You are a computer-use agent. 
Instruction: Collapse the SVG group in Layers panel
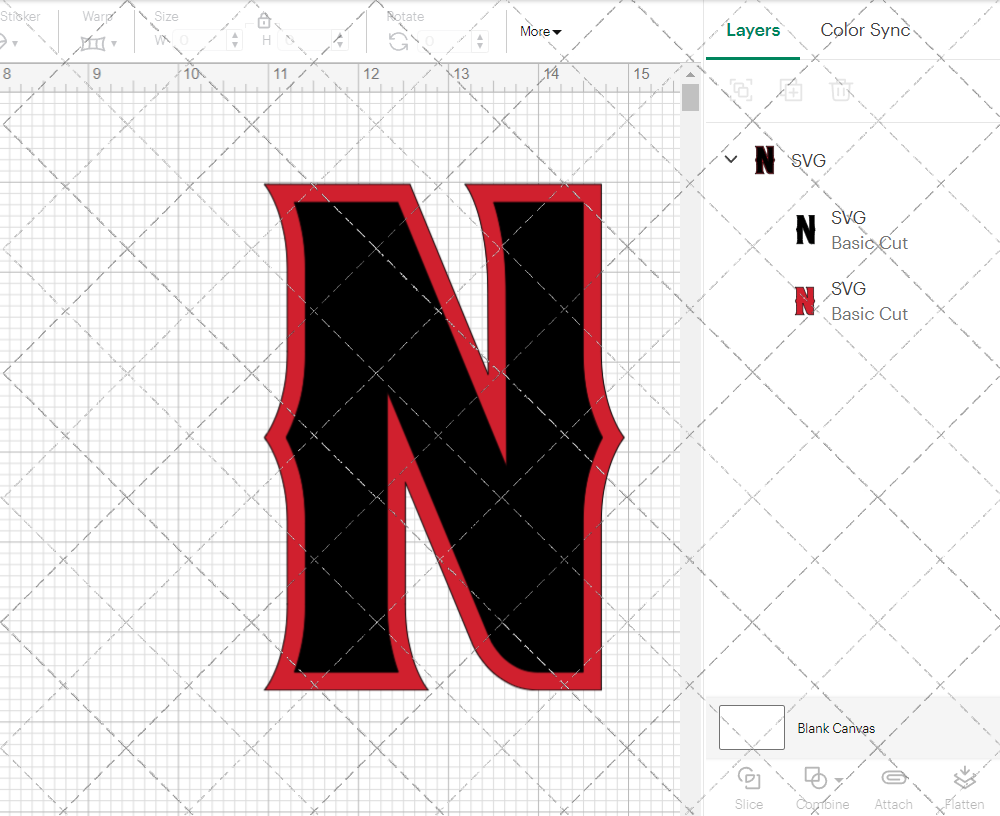click(x=729, y=159)
